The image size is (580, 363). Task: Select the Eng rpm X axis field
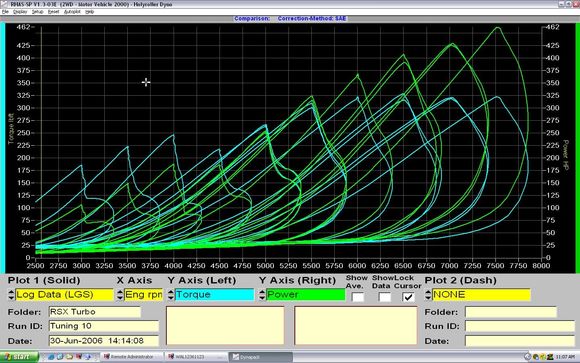[x=144, y=295]
